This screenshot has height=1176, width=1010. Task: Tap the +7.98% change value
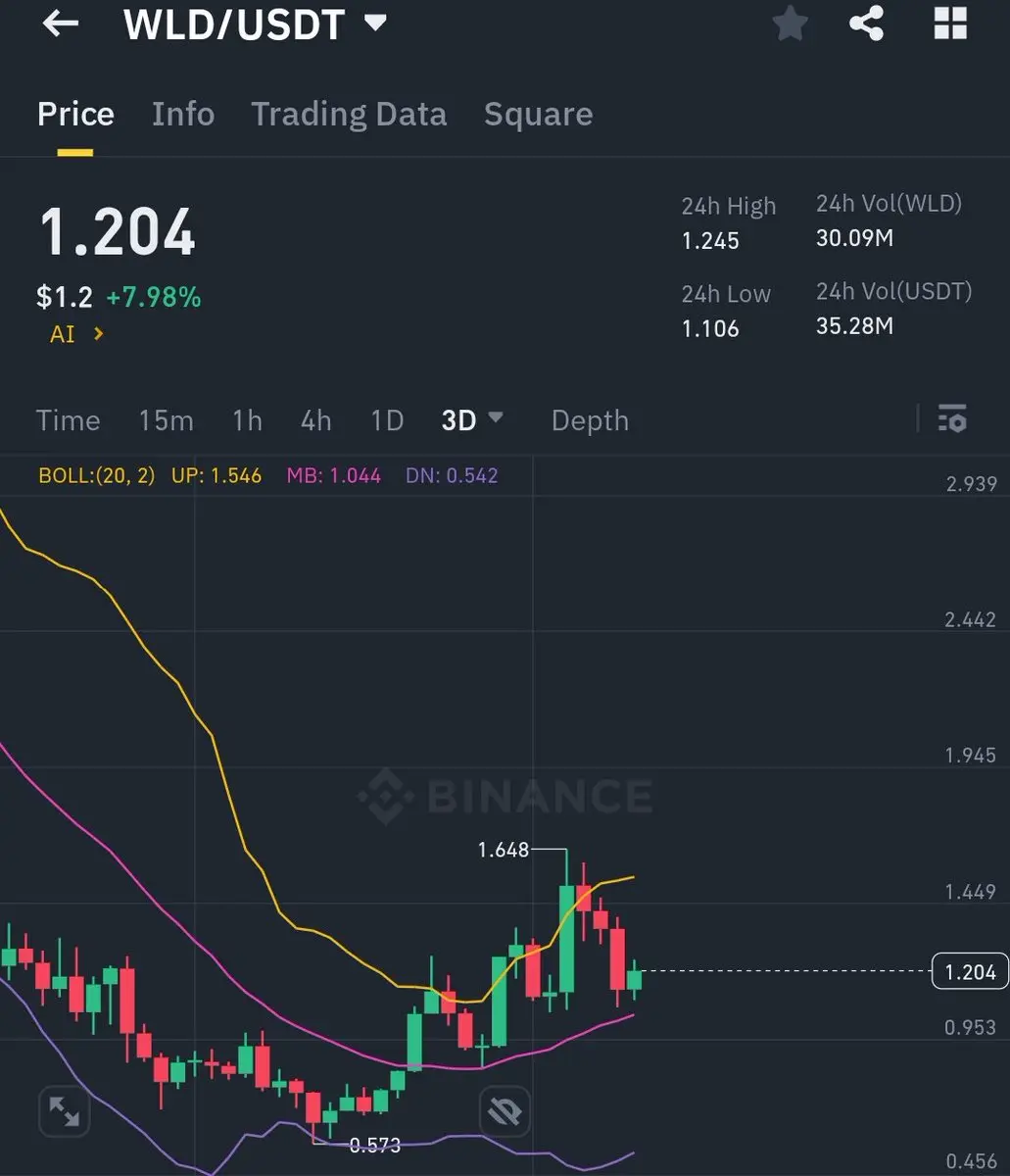[153, 297]
